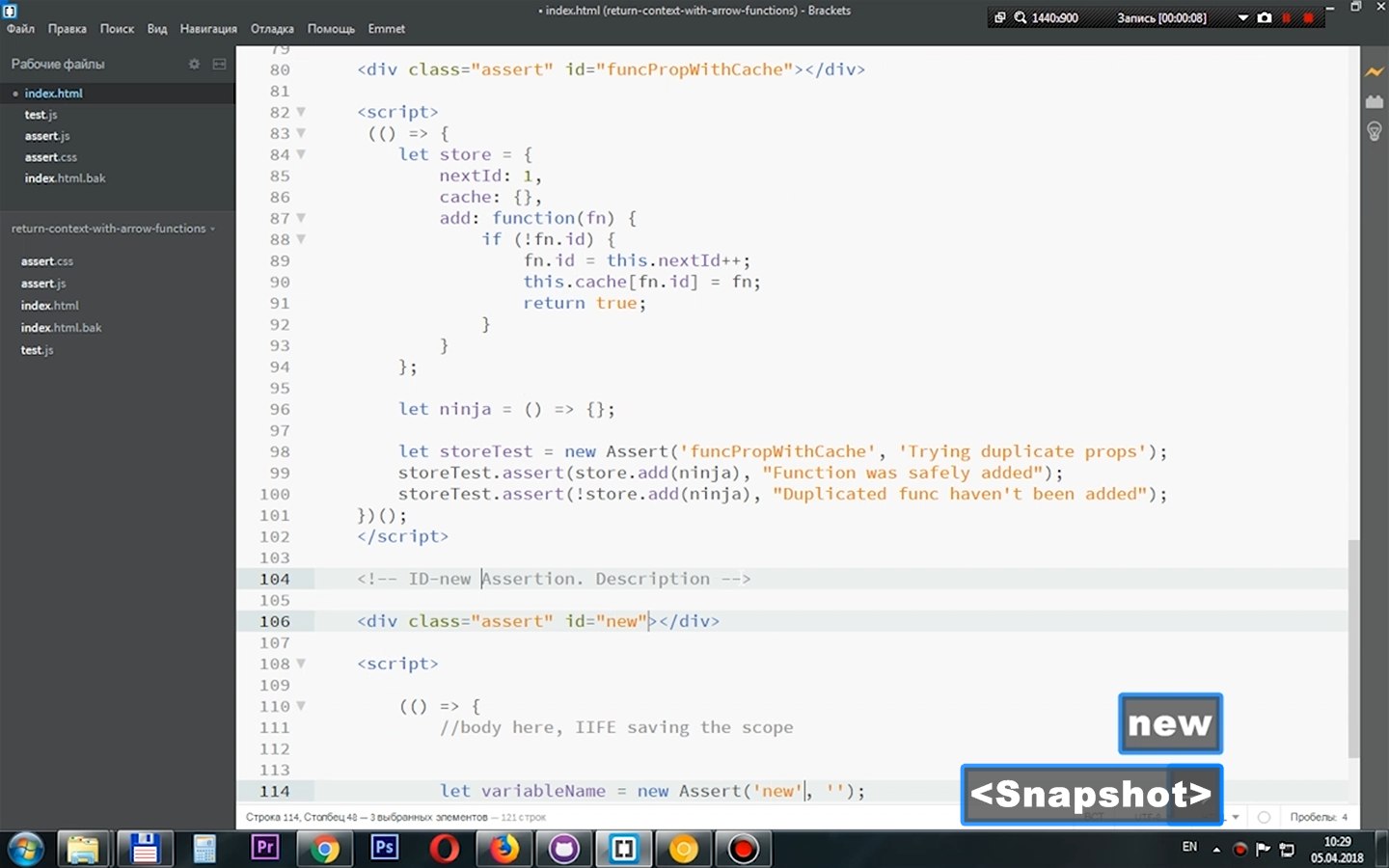Open Opera browser from the taskbar
Screen dimensions: 1389x868
click(x=445, y=849)
